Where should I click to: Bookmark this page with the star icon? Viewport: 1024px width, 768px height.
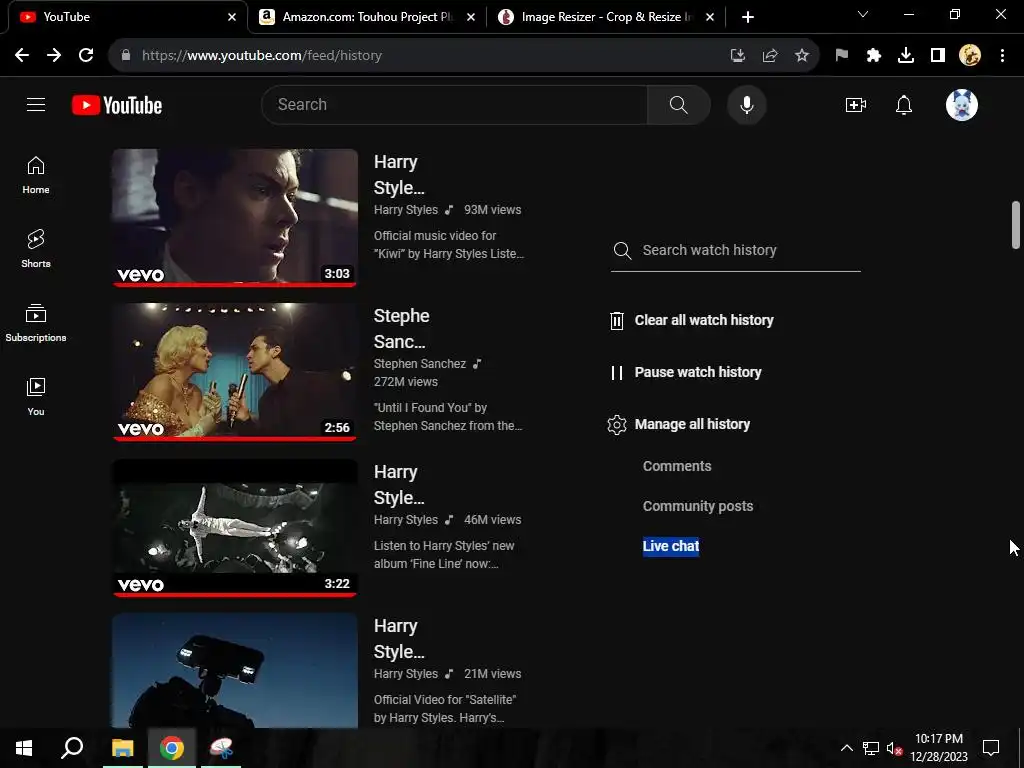click(802, 56)
